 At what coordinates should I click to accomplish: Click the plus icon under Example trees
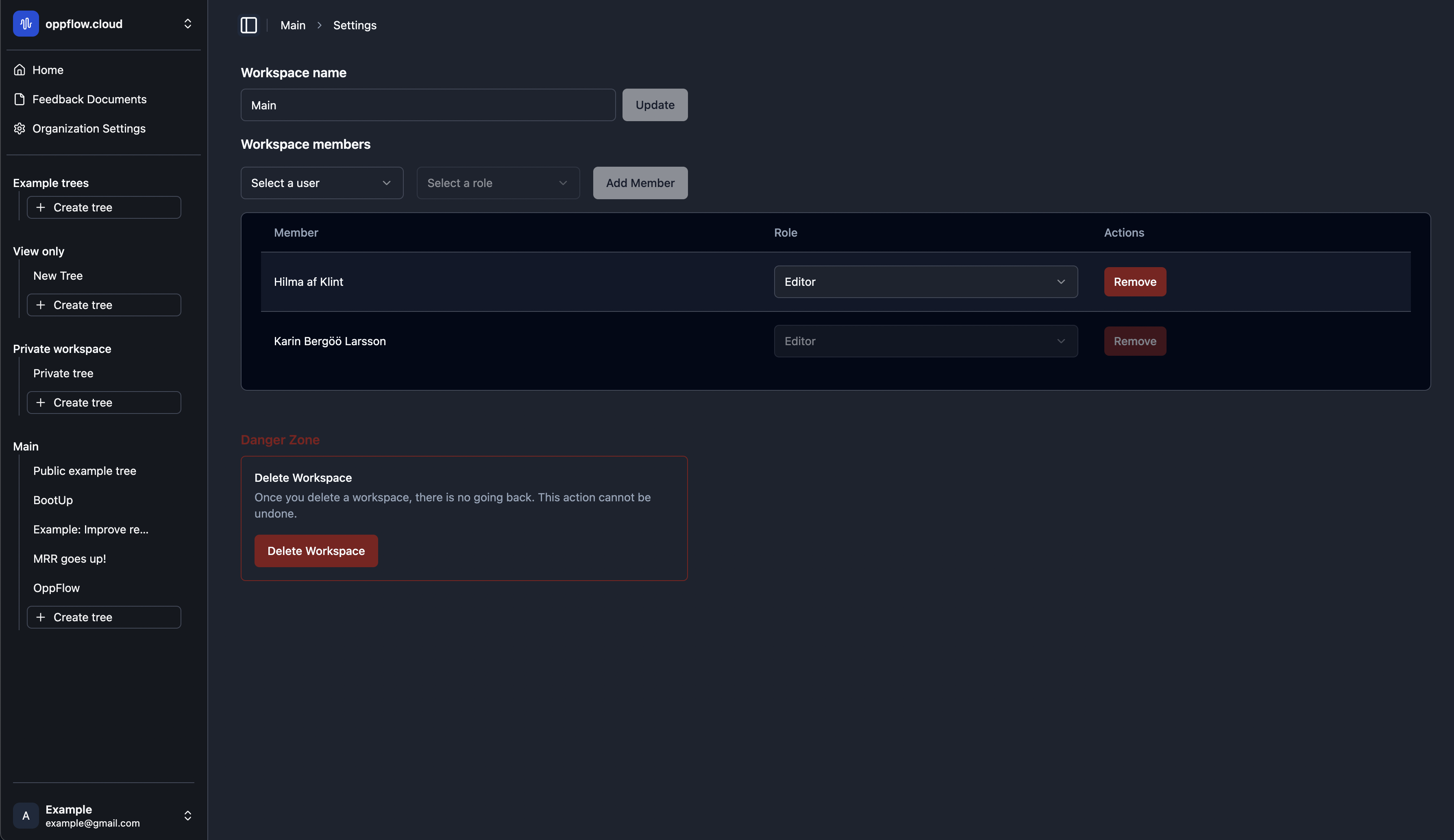(x=41, y=207)
